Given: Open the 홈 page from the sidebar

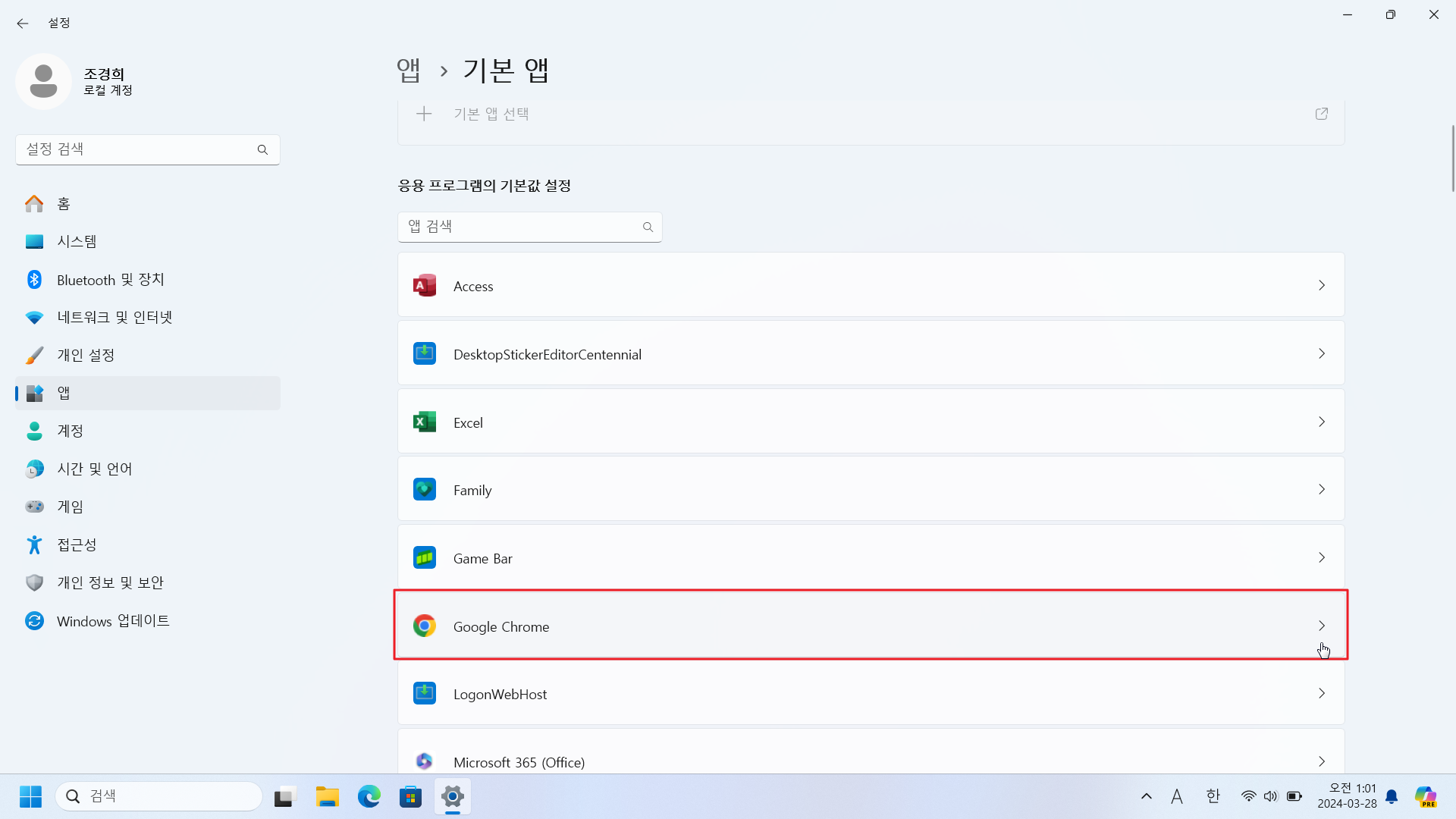Looking at the screenshot, I should pos(148,203).
